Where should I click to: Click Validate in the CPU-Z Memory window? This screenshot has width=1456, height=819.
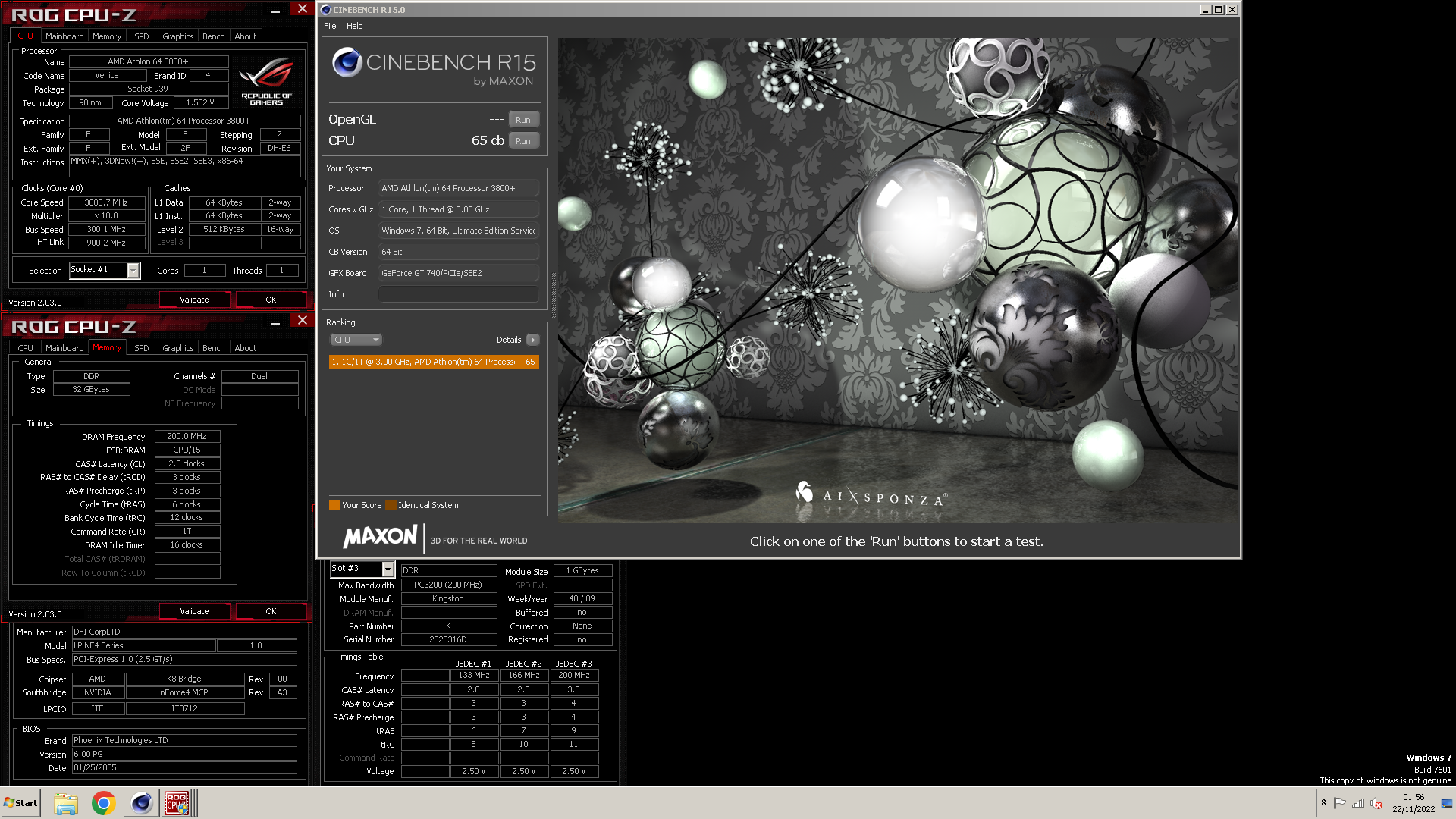coord(194,611)
